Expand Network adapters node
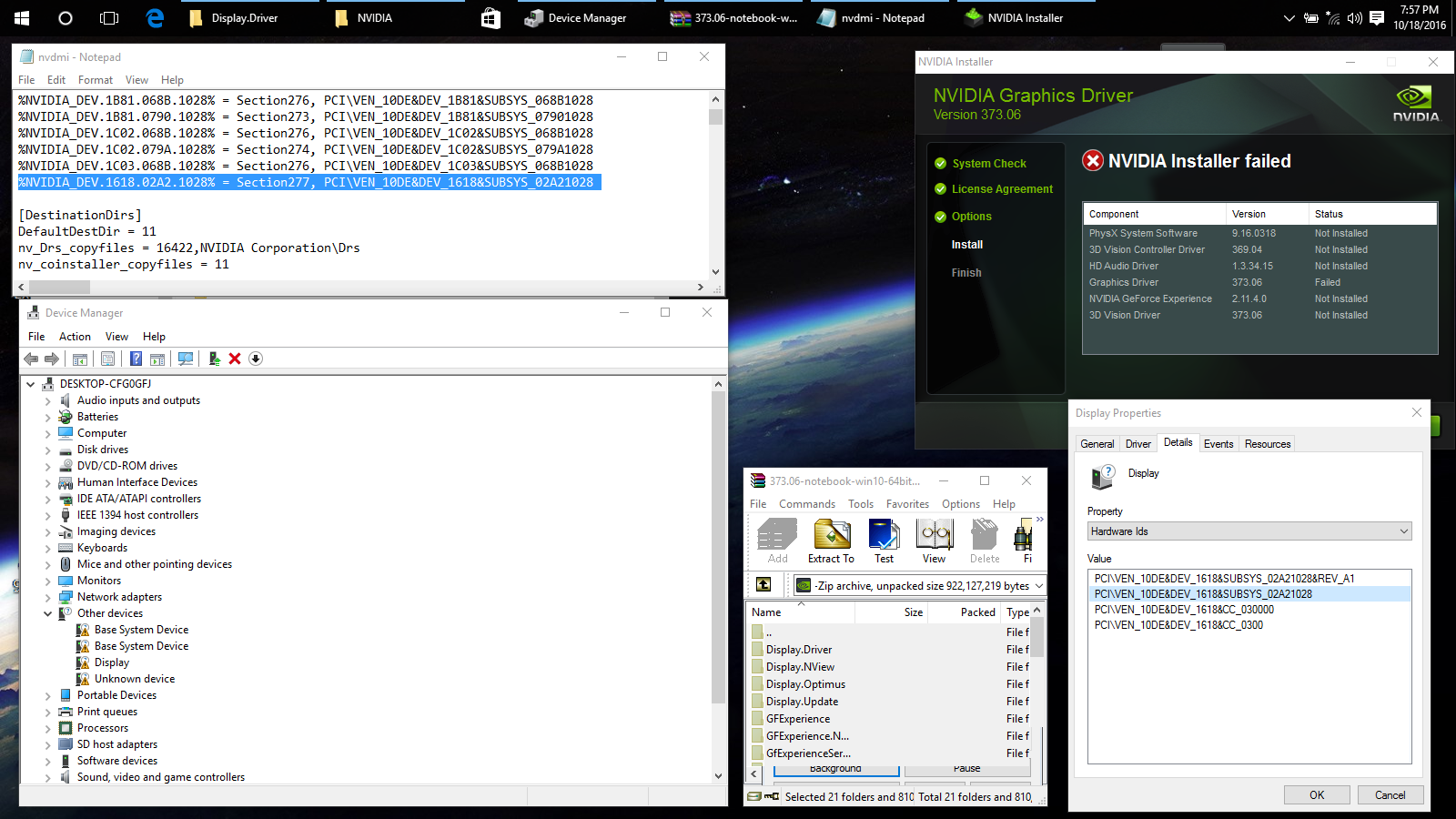Viewport: 1456px width, 819px height. tap(47, 597)
